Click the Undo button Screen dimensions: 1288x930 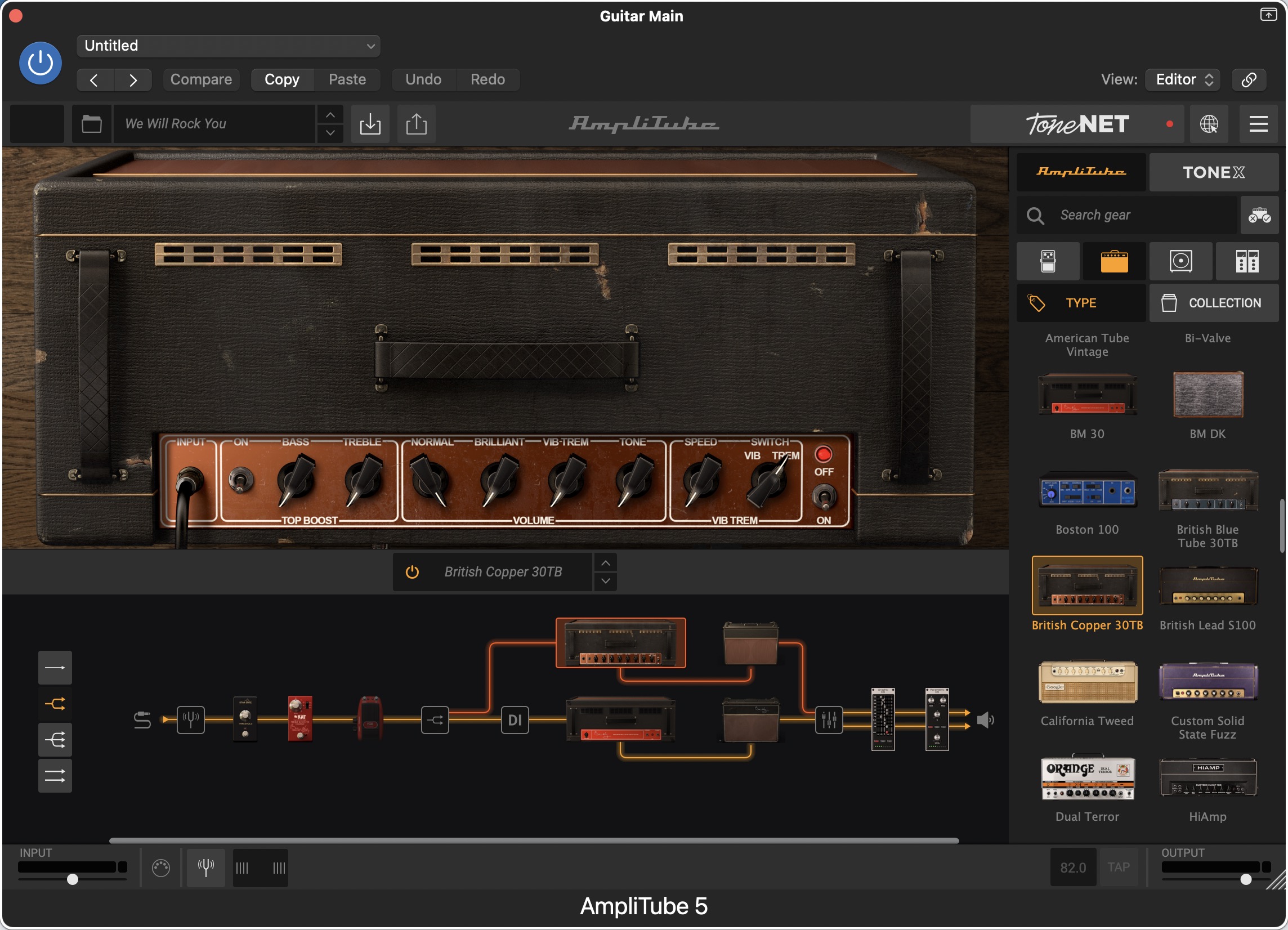tap(424, 79)
